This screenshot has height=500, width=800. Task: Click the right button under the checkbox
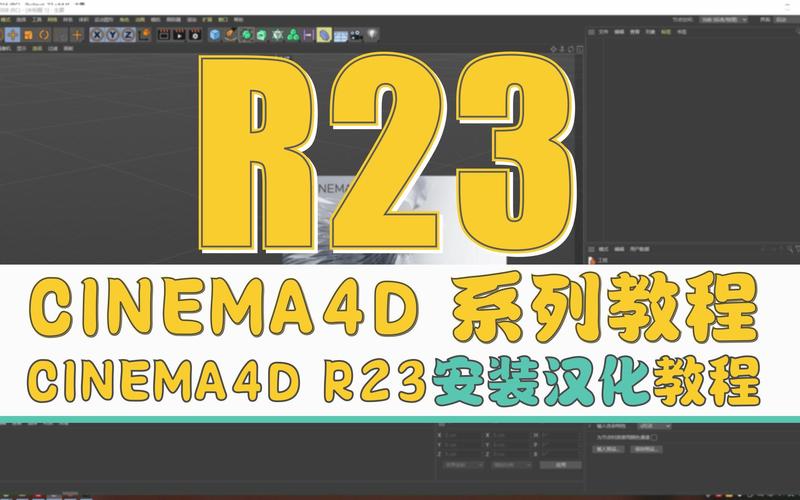click(x=646, y=449)
